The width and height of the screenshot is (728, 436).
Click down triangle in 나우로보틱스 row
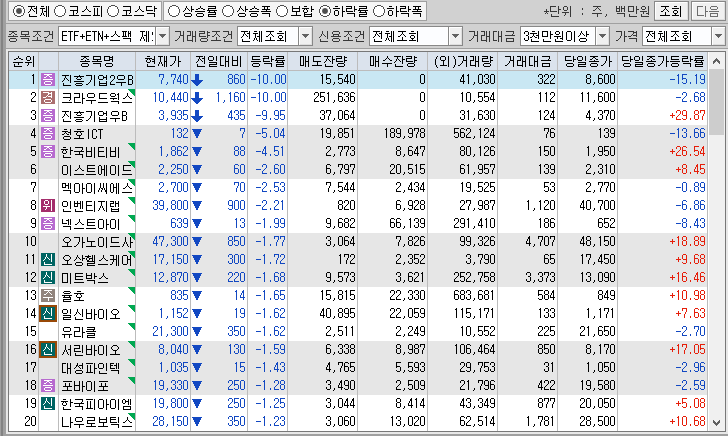[x=197, y=422]
